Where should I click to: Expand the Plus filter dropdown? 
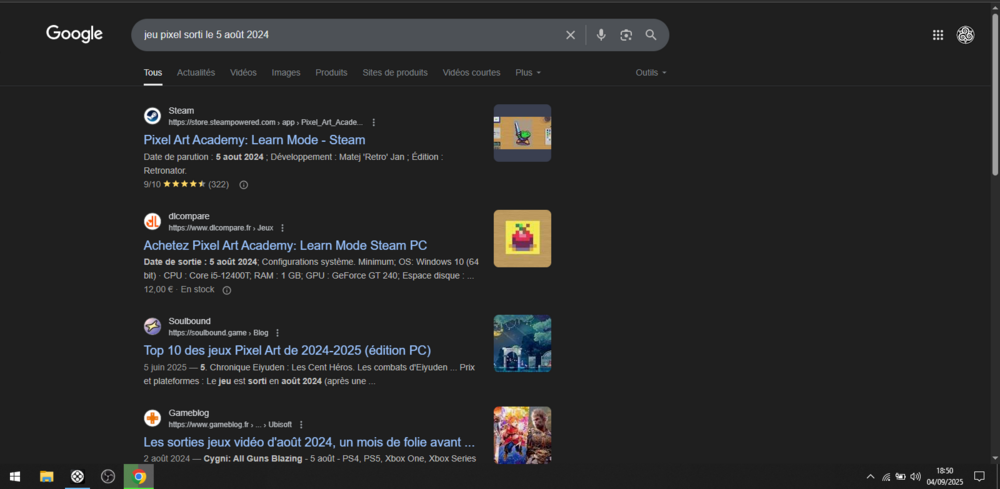coord(528,73)
